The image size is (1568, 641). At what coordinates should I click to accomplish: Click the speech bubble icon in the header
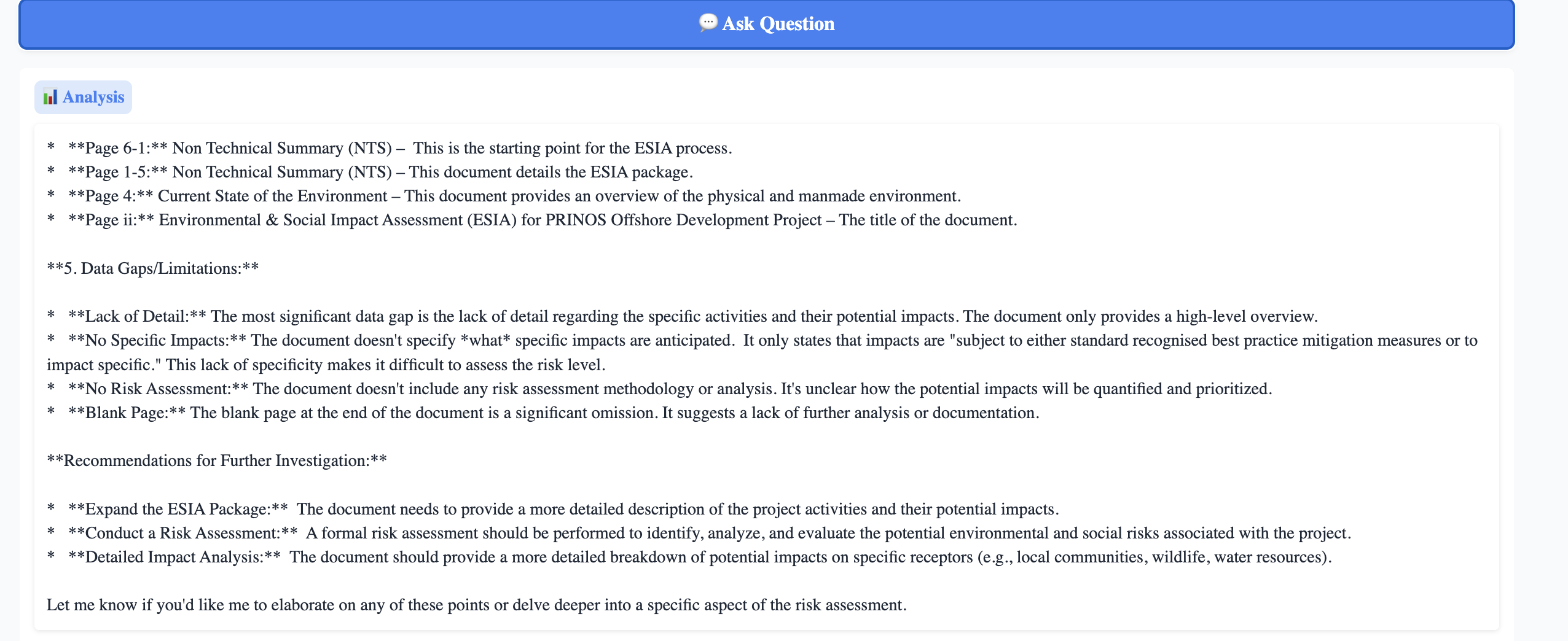tap(707, 23)
